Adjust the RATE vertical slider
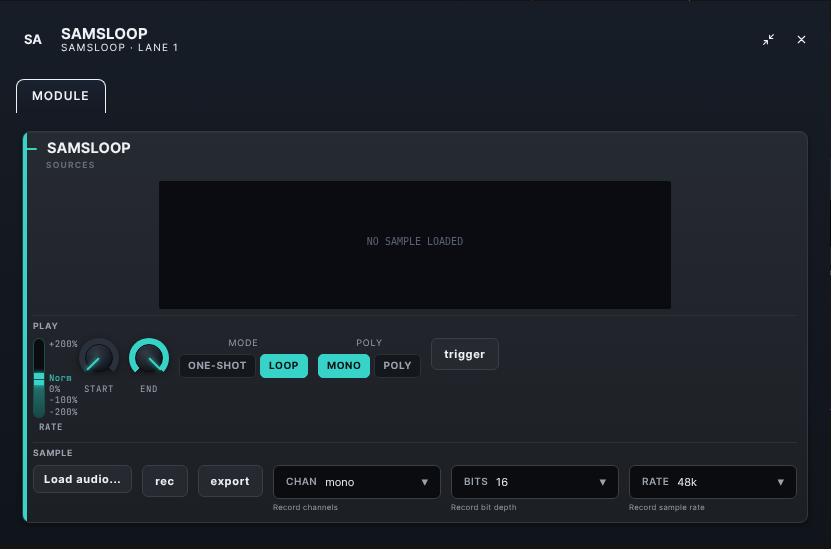The height and width of the screenshot is (549, 831). (39, 378)
